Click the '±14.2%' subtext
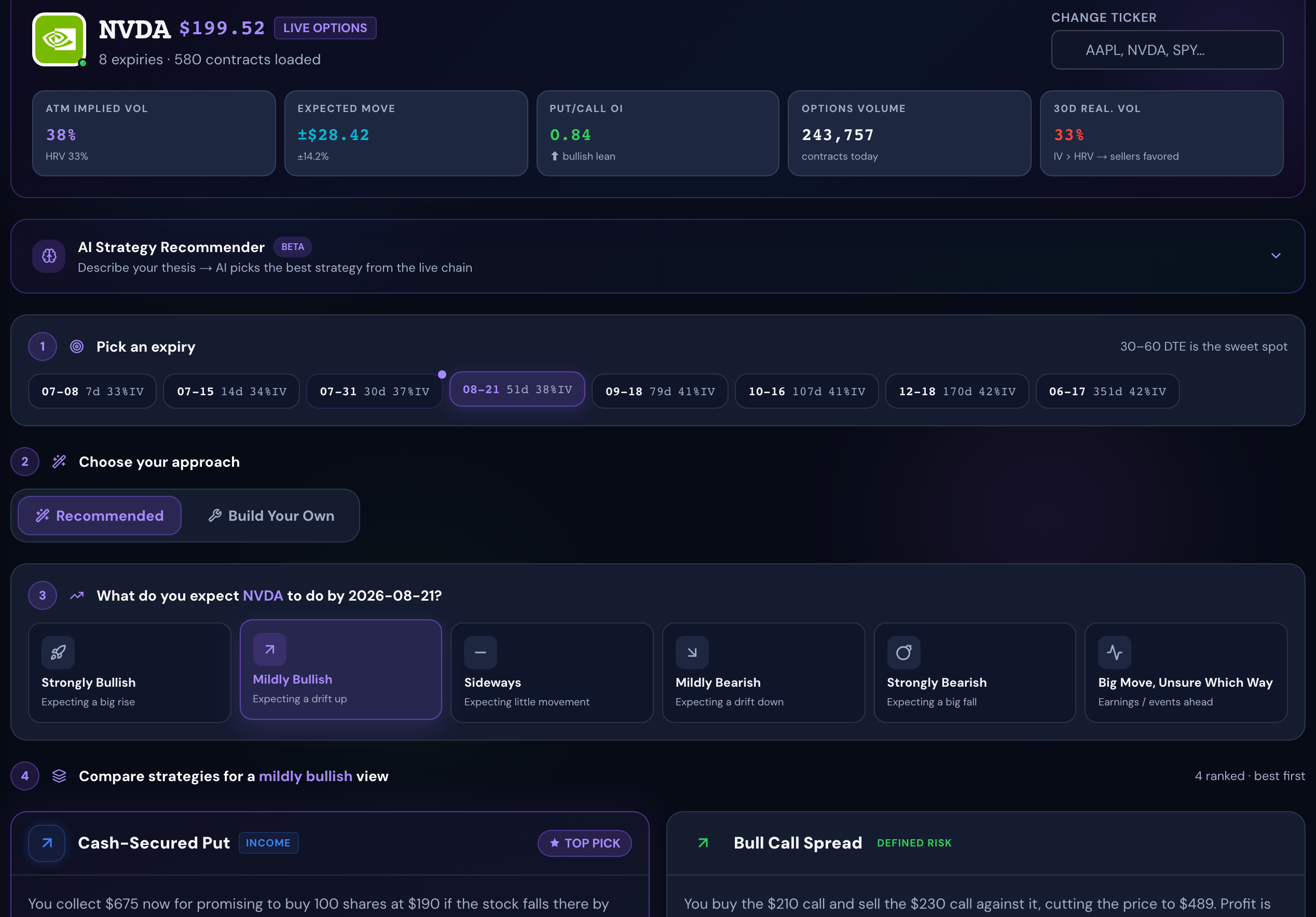This screenshot has height=917, width=1316. 313,156
